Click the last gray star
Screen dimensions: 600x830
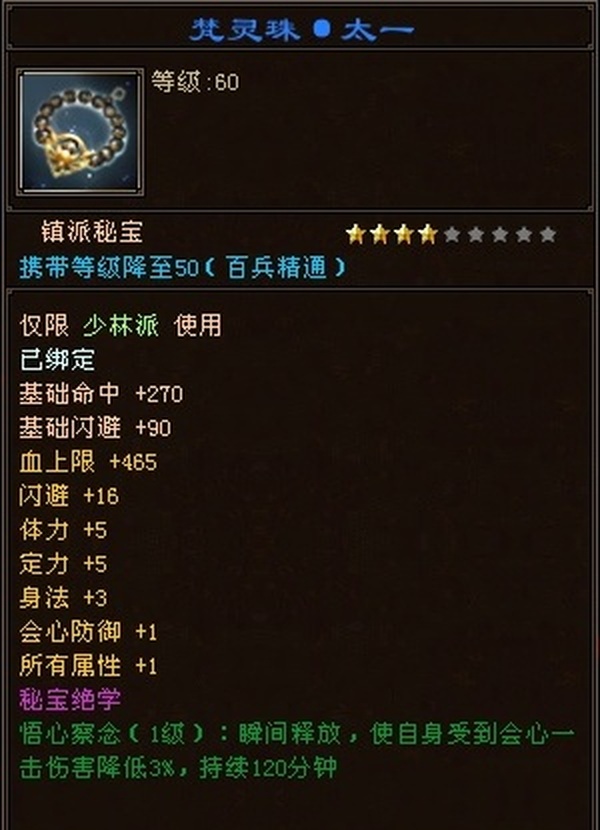[x=548, y=234]
